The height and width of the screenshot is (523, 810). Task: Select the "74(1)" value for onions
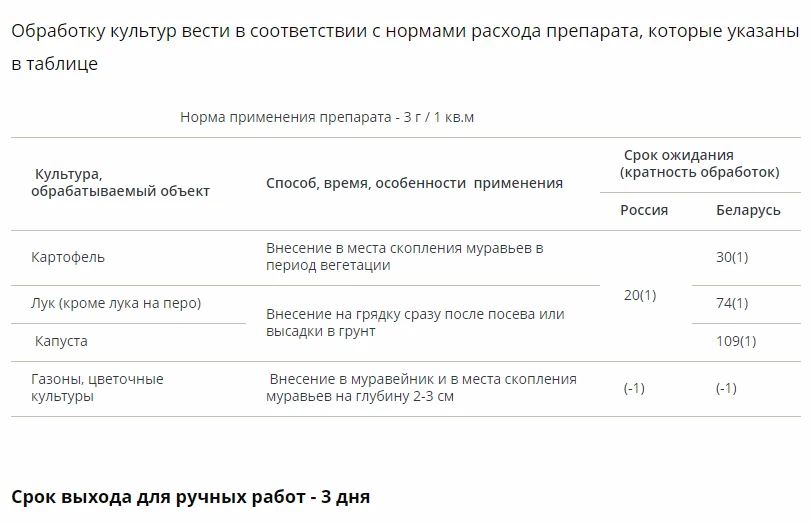pyautogui.click(x=732, y=303)
